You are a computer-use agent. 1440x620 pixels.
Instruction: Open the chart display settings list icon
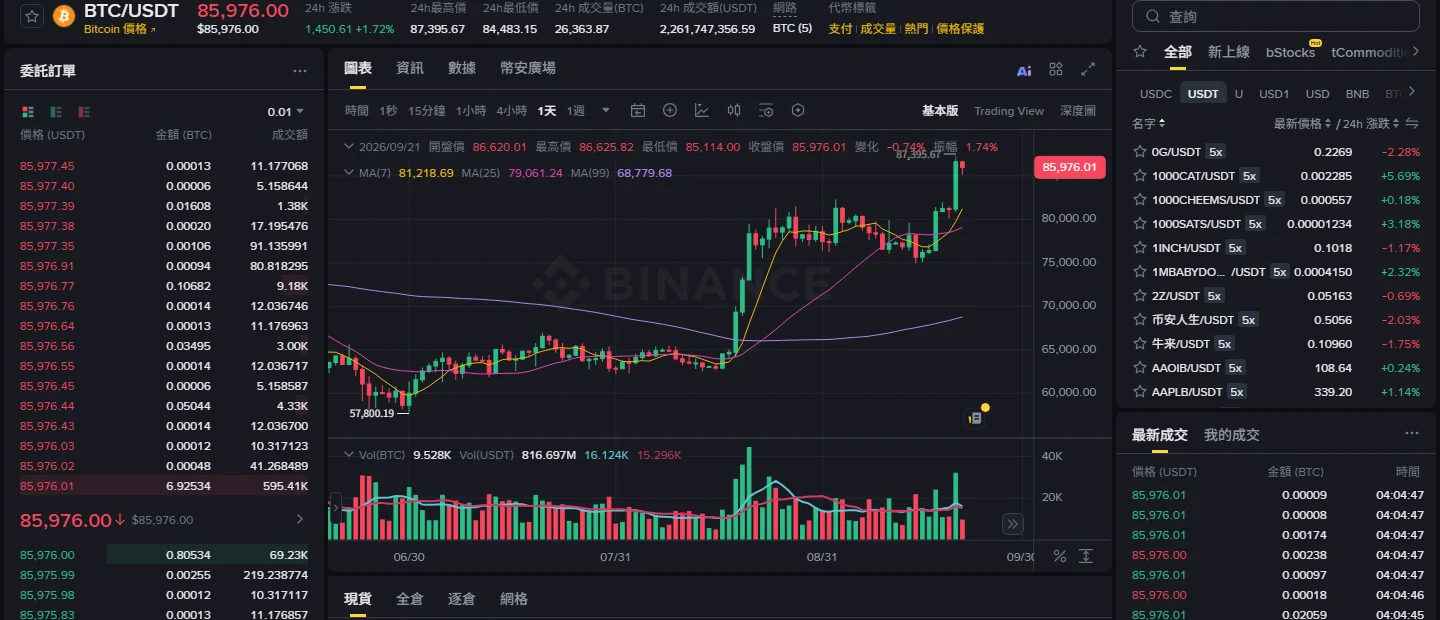point(766,110)
